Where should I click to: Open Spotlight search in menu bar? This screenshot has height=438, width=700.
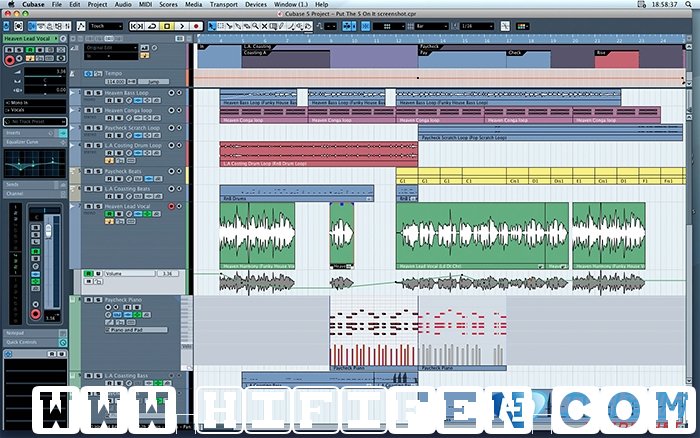pos(688,4)
